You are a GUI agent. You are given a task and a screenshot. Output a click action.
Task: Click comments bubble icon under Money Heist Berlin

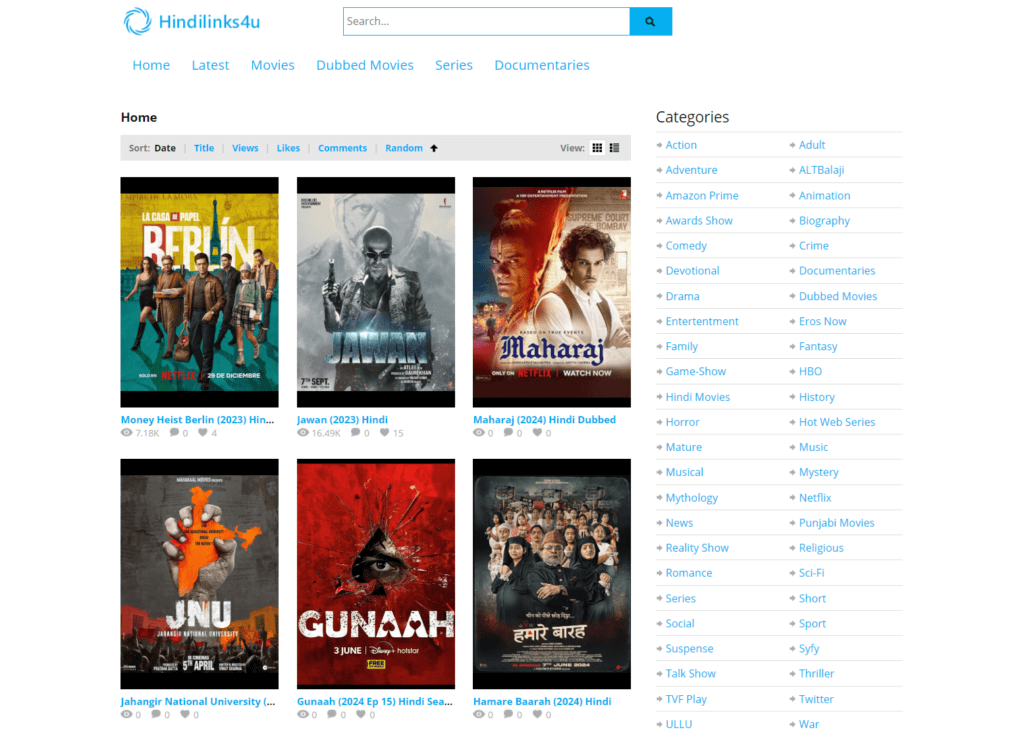coord(175,433)
